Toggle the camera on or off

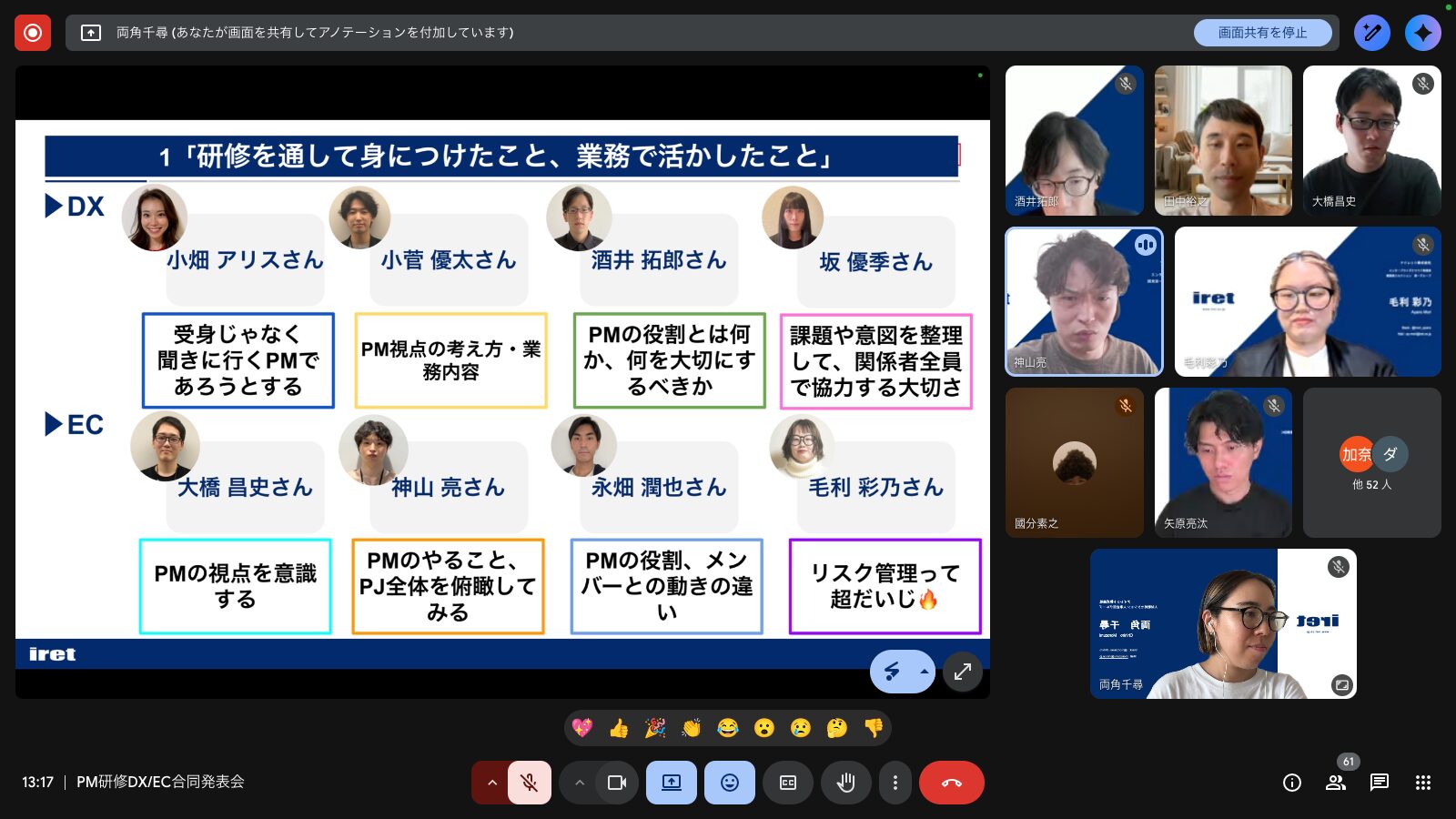(x=617, y=783)
